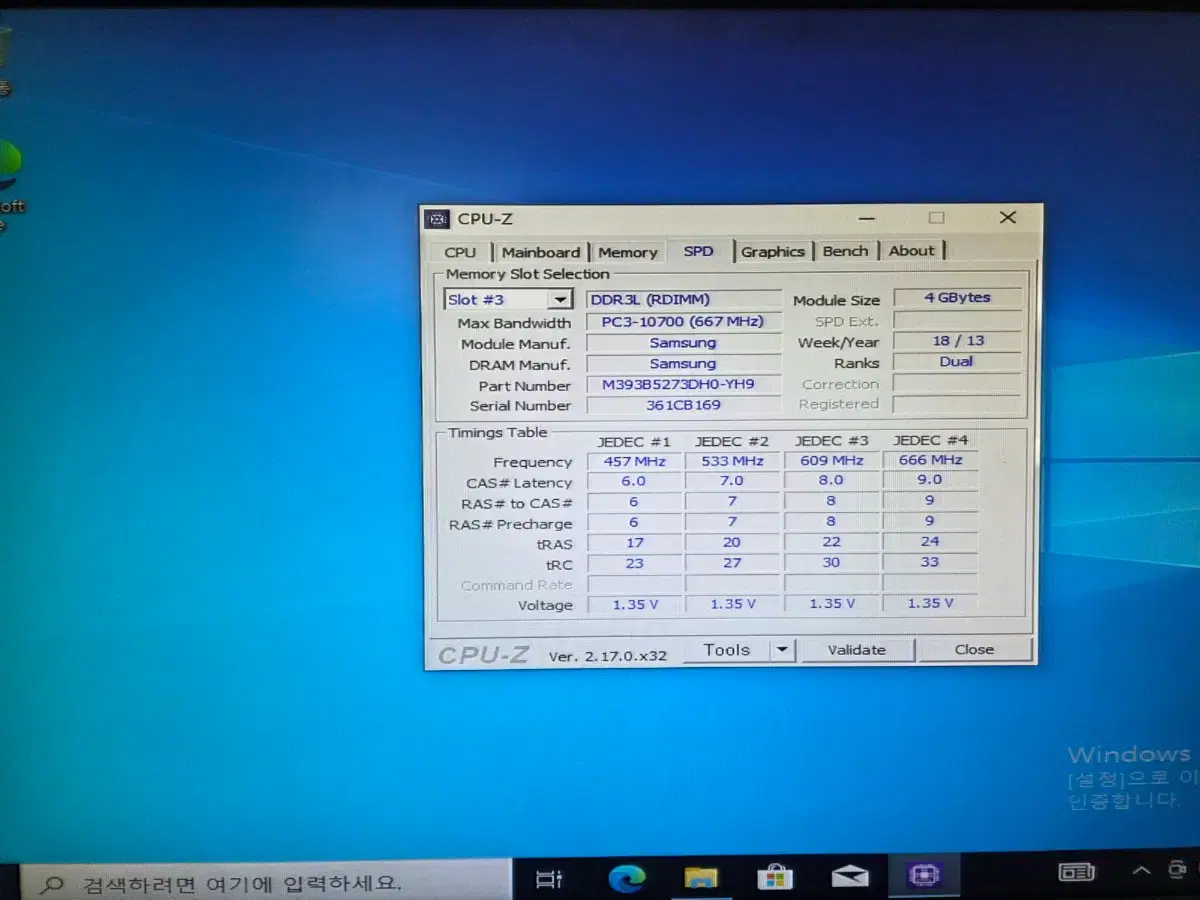Open the Mail app taskbar icon
Viewport: 1200px width, 900px height.
850,878
